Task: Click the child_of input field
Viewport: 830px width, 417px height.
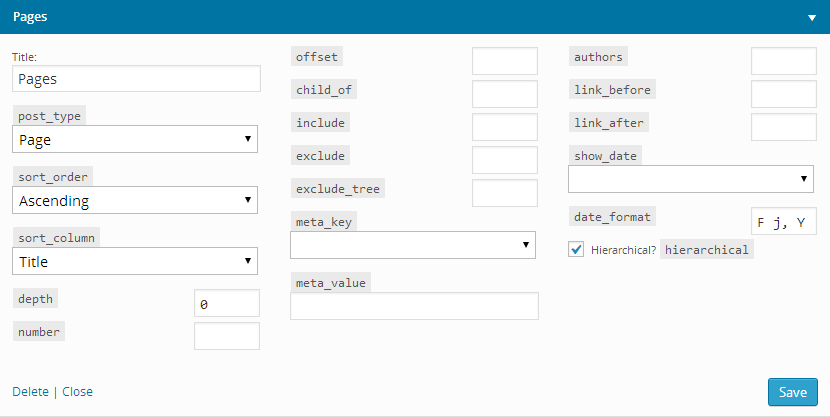Action: click(x=505, y=94)
